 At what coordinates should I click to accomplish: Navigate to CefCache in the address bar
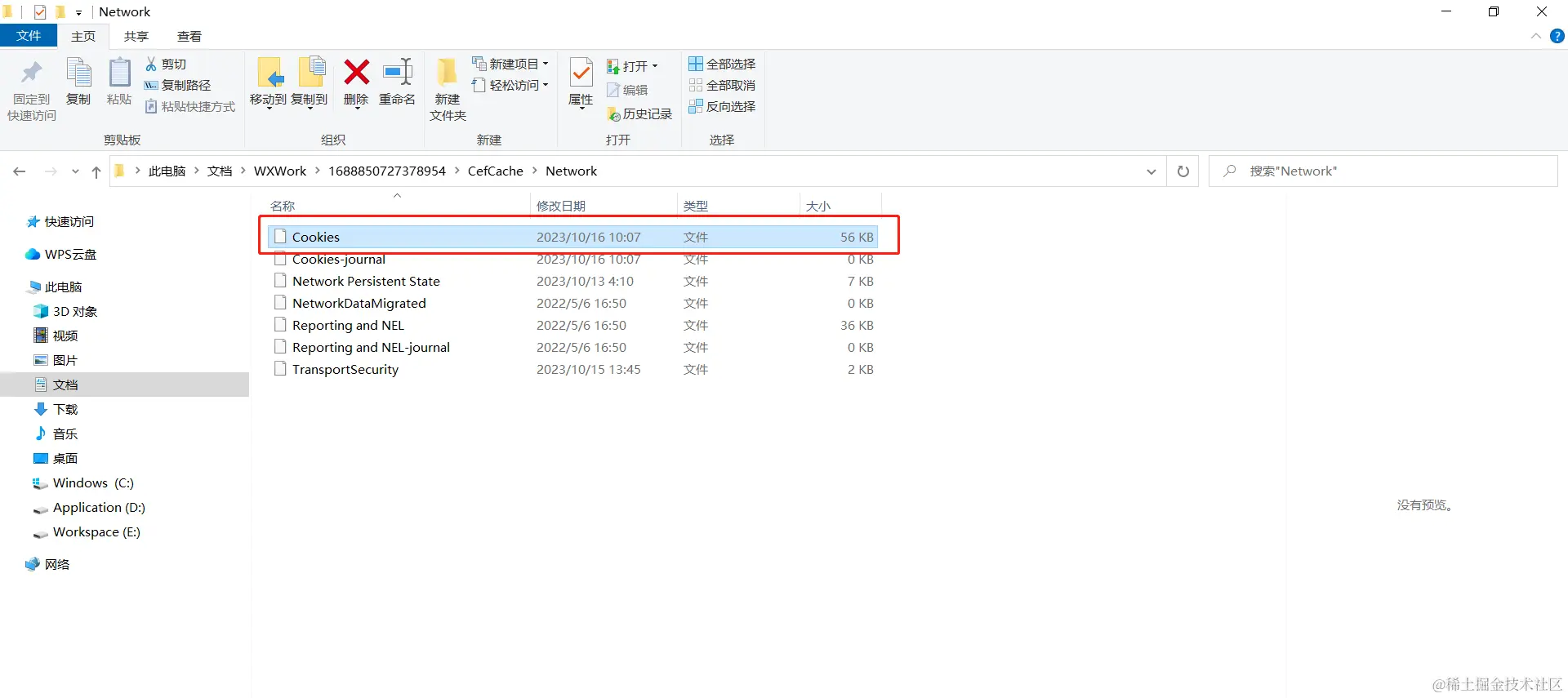click(x=496, y=171)
